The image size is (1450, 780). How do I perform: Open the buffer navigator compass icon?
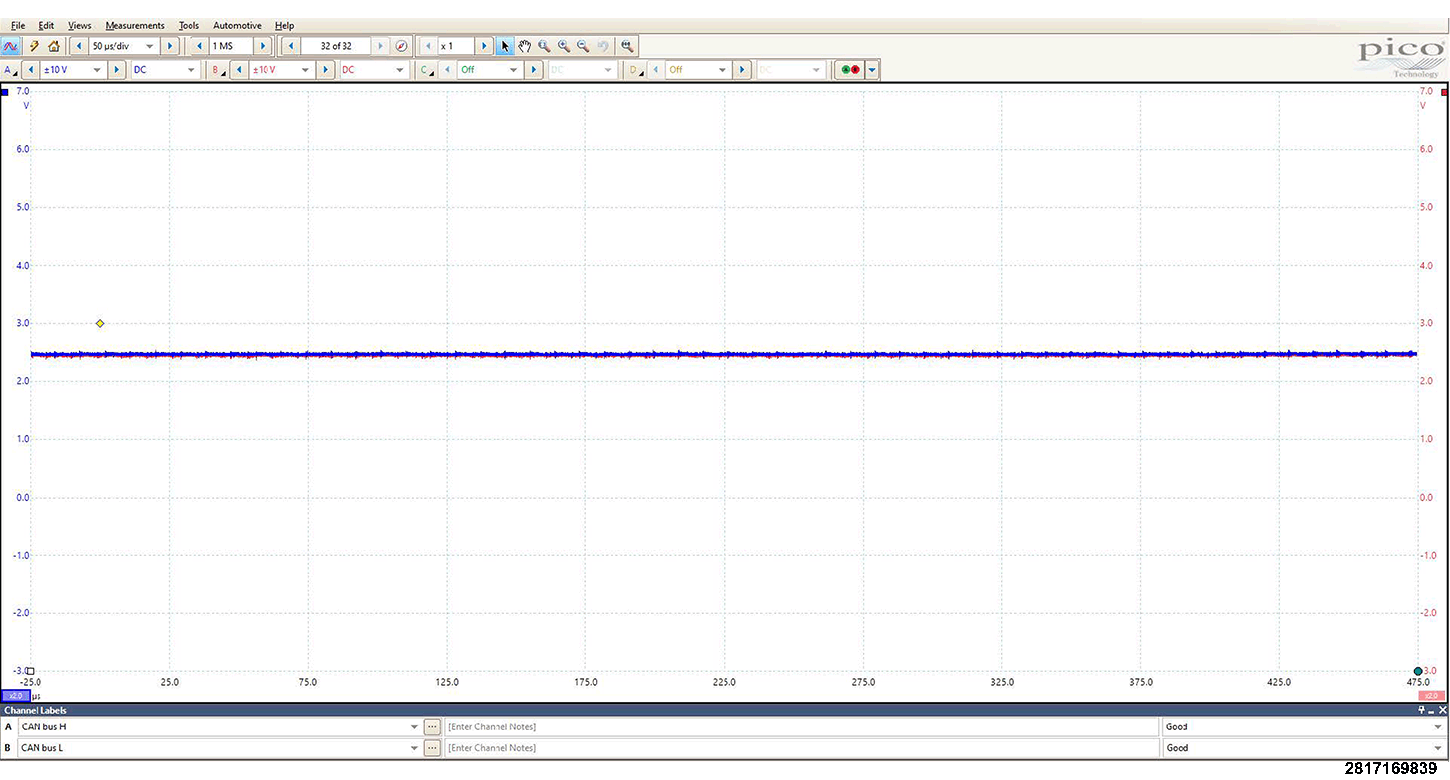(402, 46)
